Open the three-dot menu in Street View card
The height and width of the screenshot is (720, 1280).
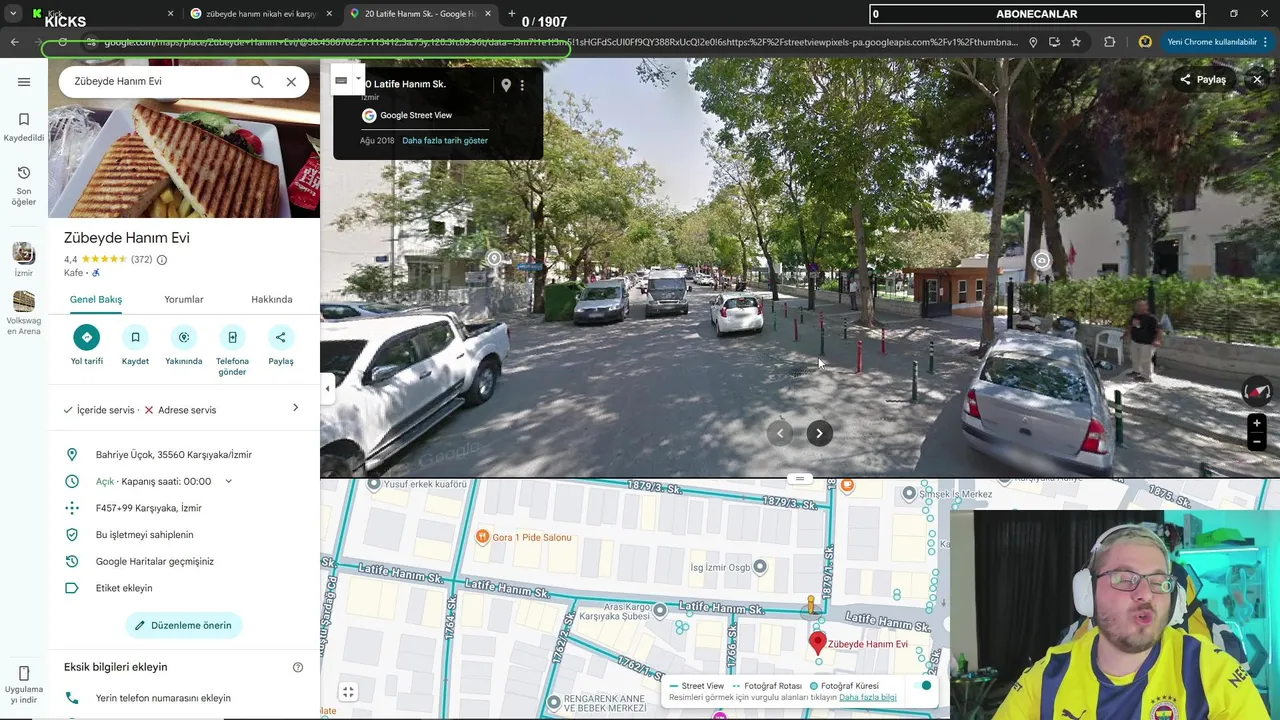521,86
